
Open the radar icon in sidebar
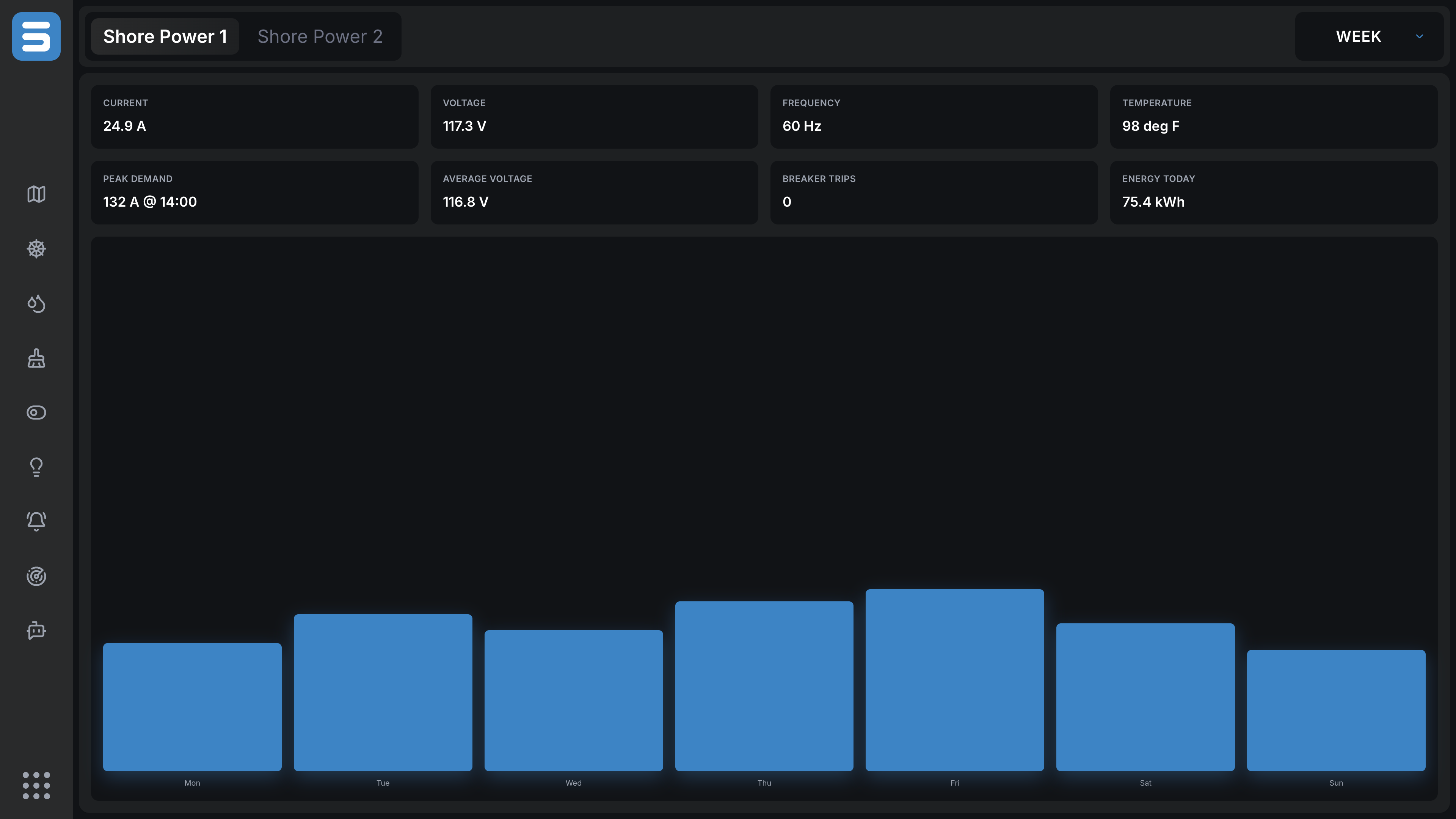[x=36, y=576]
